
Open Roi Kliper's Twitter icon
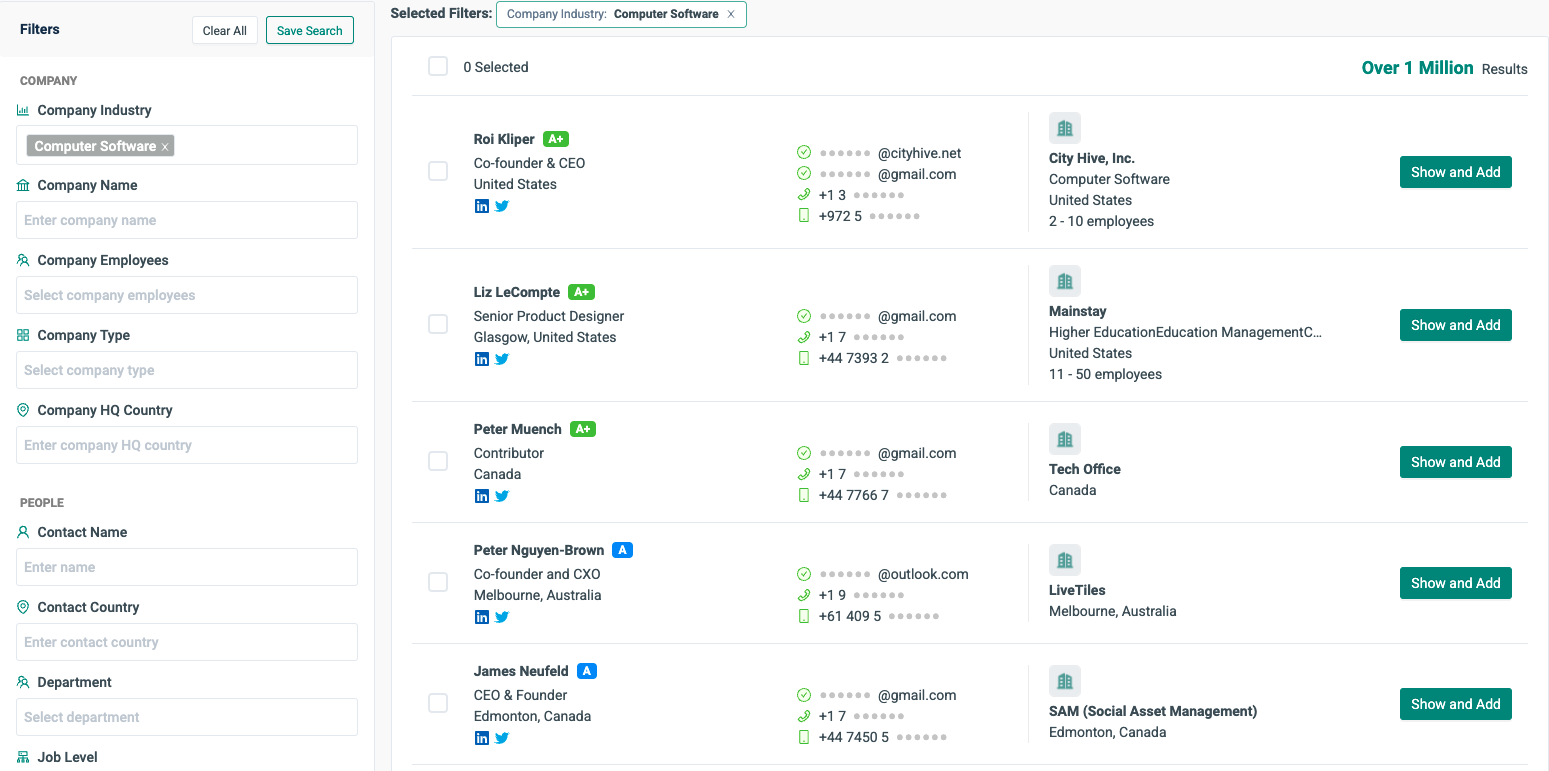502,206
